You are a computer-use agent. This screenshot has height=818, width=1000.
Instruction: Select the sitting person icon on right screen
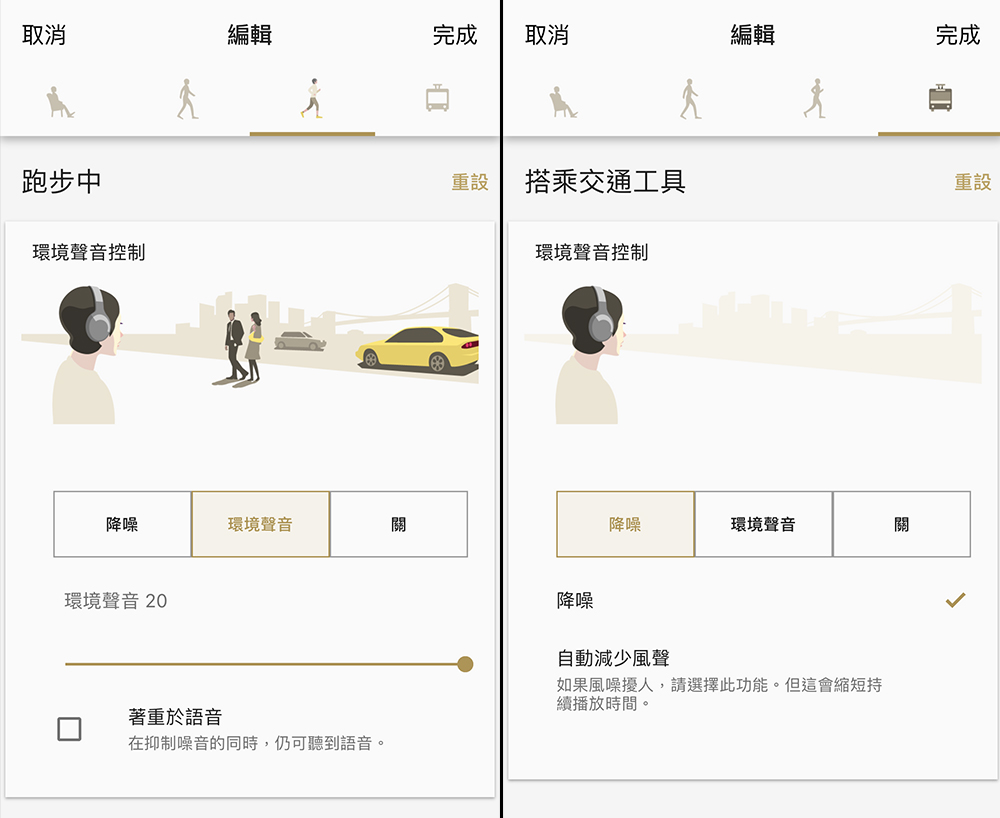pos(562,102)
